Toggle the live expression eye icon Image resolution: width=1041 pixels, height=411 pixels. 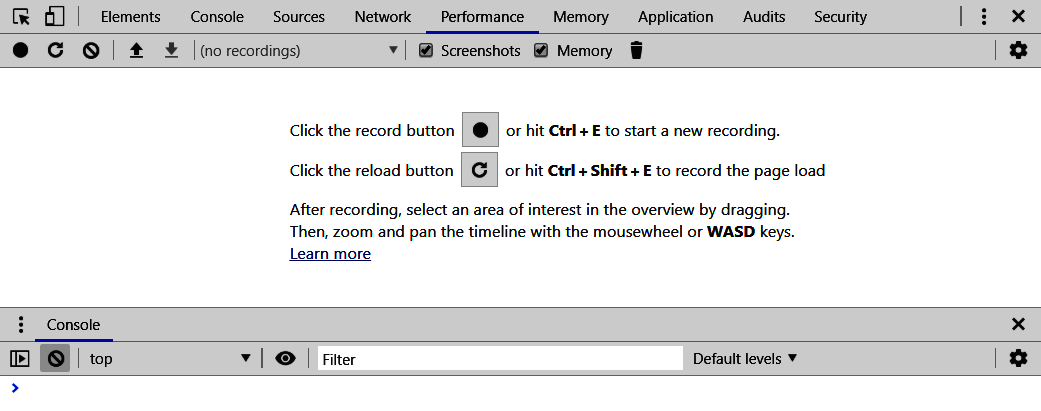285,358
